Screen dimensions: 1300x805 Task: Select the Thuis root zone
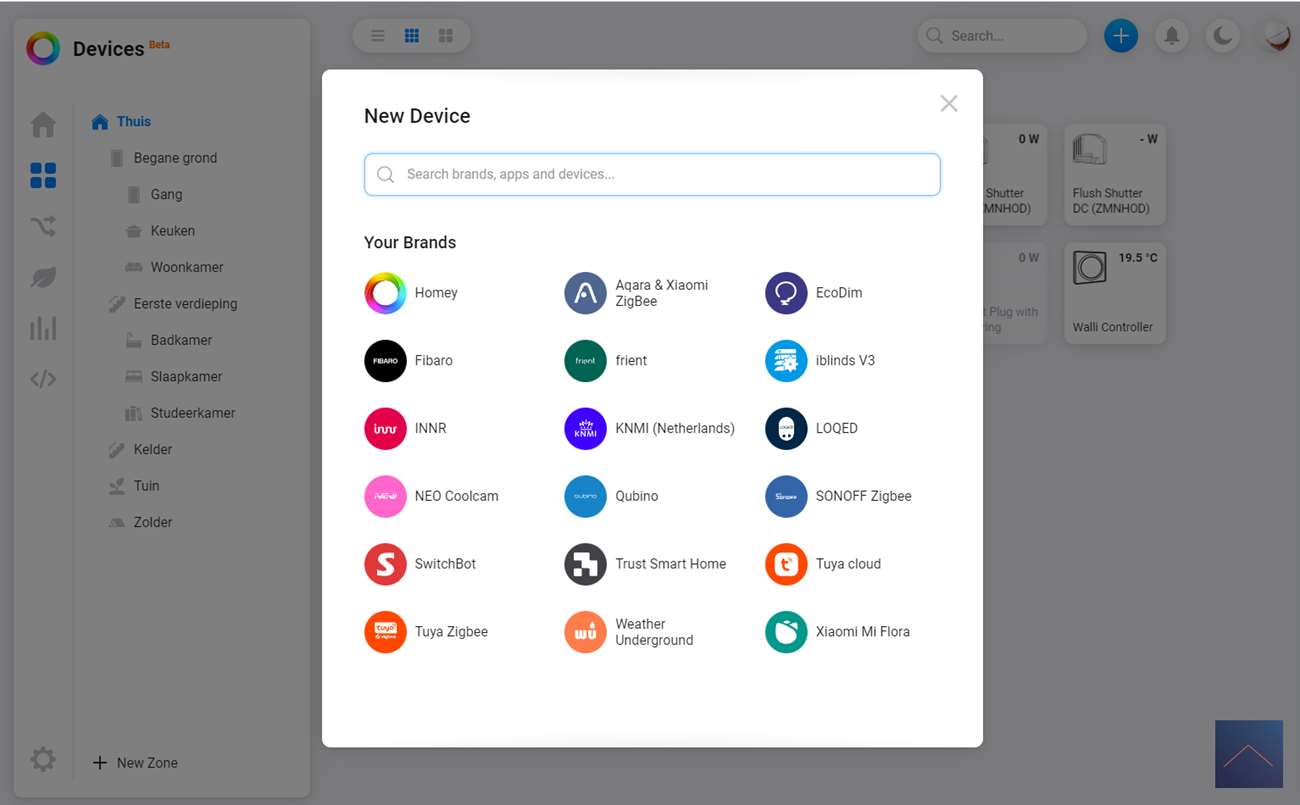coord(133,122)
